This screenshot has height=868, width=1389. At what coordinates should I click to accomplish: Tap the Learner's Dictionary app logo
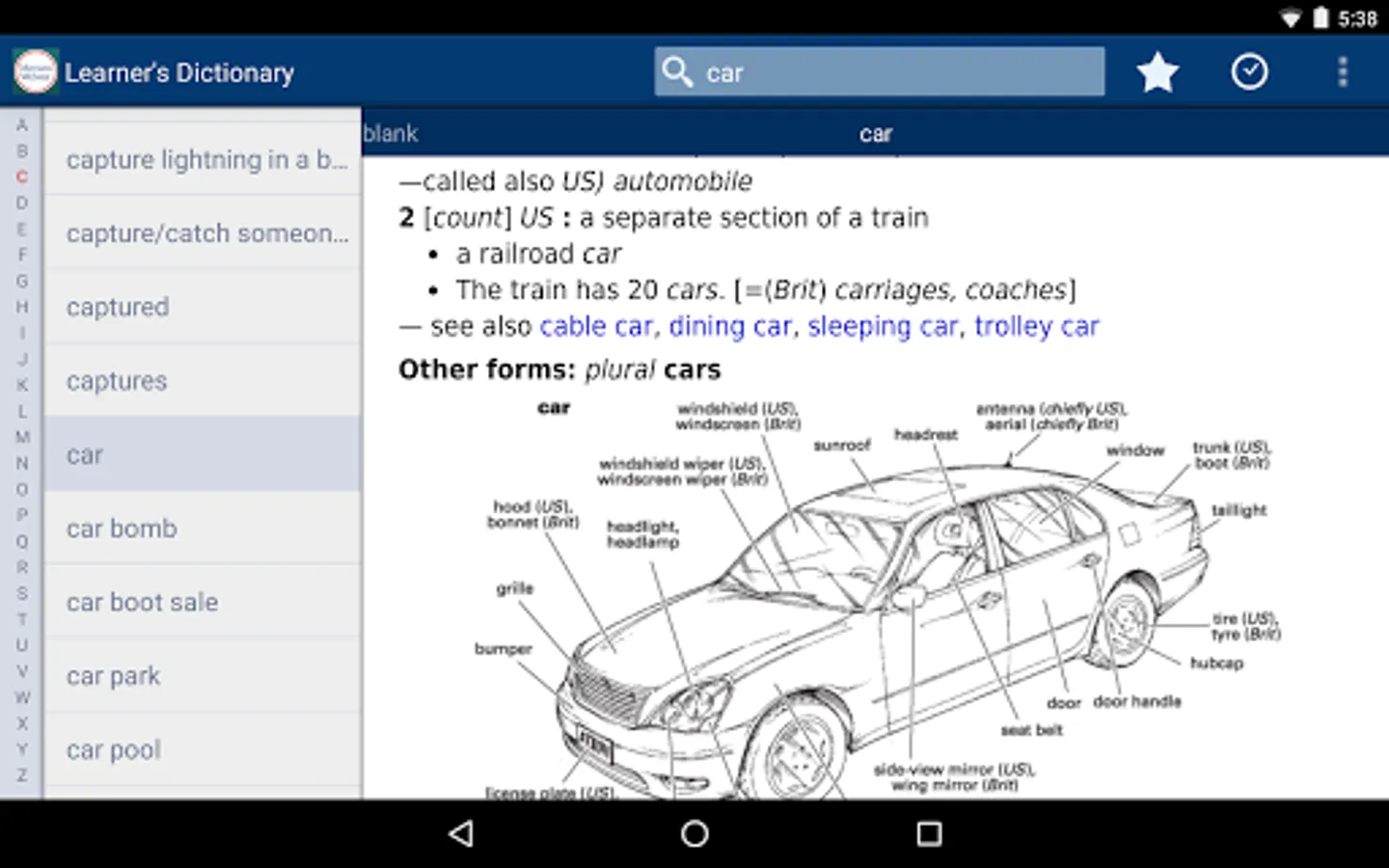coord(36,71)
